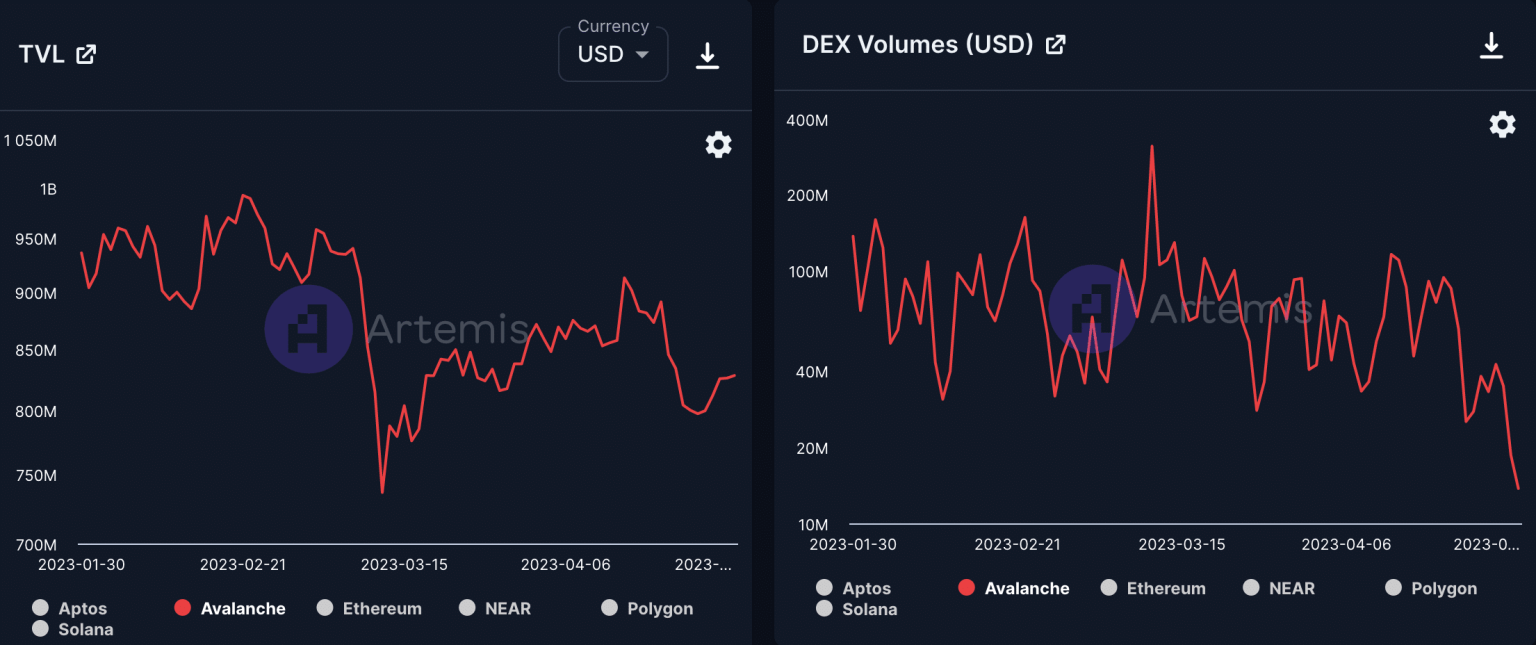
Task: Open the TVL chart settings gear
Action: tap(718, 145)
